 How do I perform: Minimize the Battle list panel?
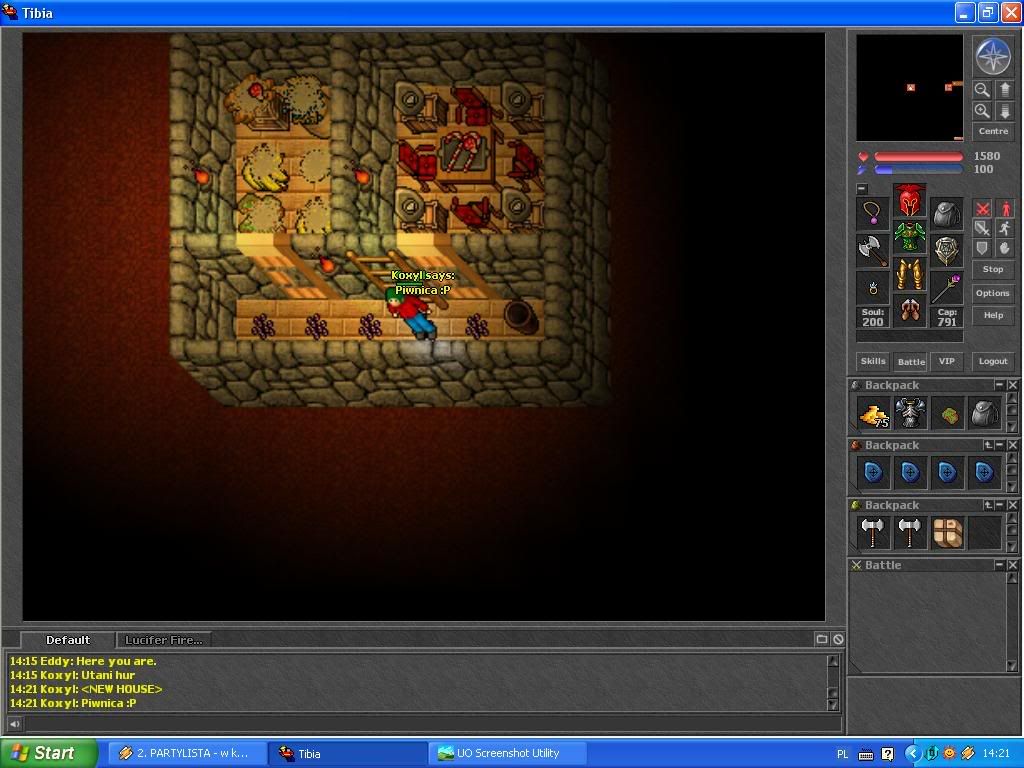999,565
